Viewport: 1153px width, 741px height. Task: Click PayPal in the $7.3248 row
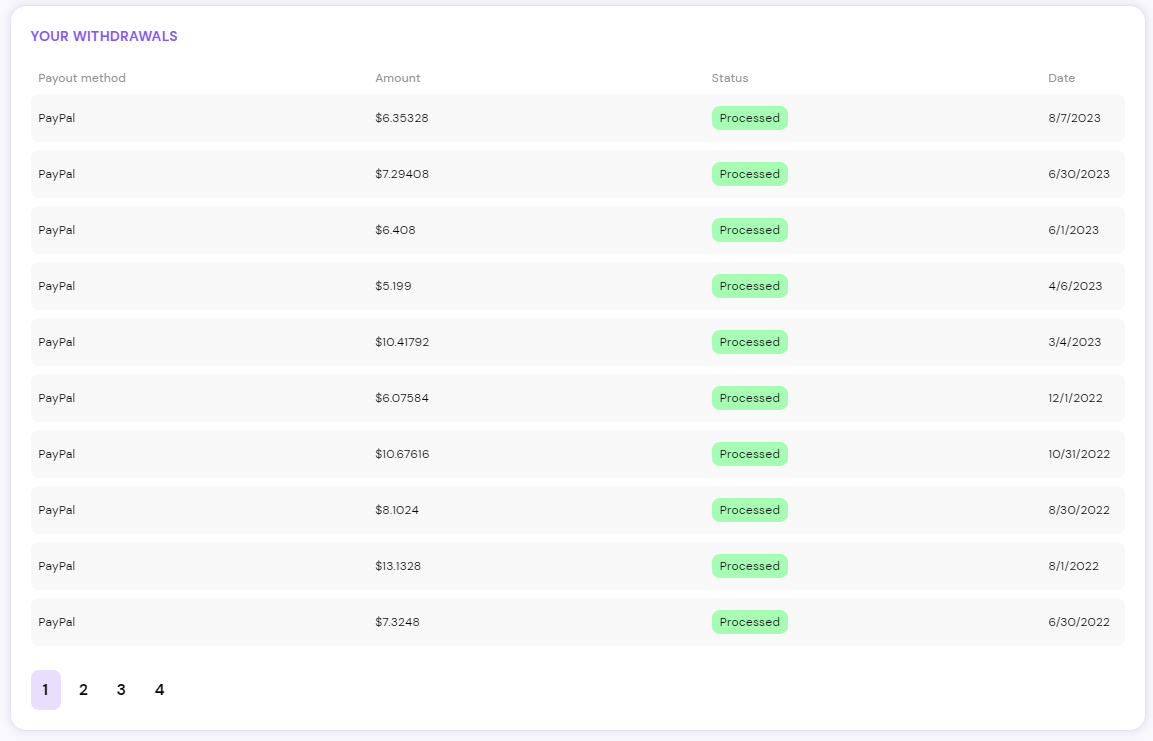[x=57, y=622]
